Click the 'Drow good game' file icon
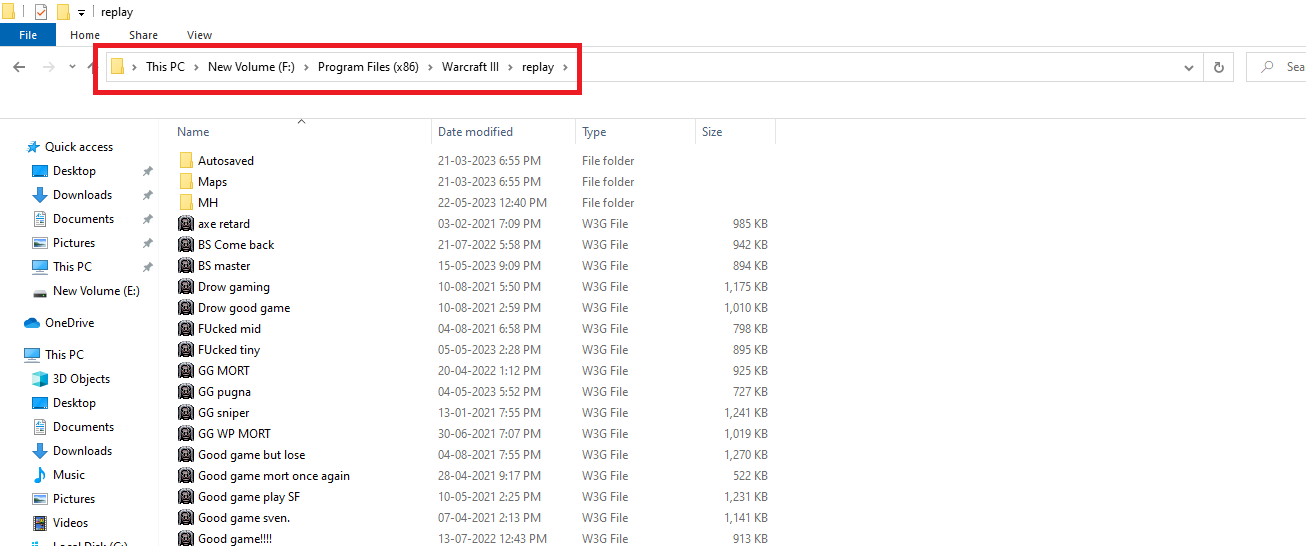The height and width of the screenshot is (546, 1306). 186,308
